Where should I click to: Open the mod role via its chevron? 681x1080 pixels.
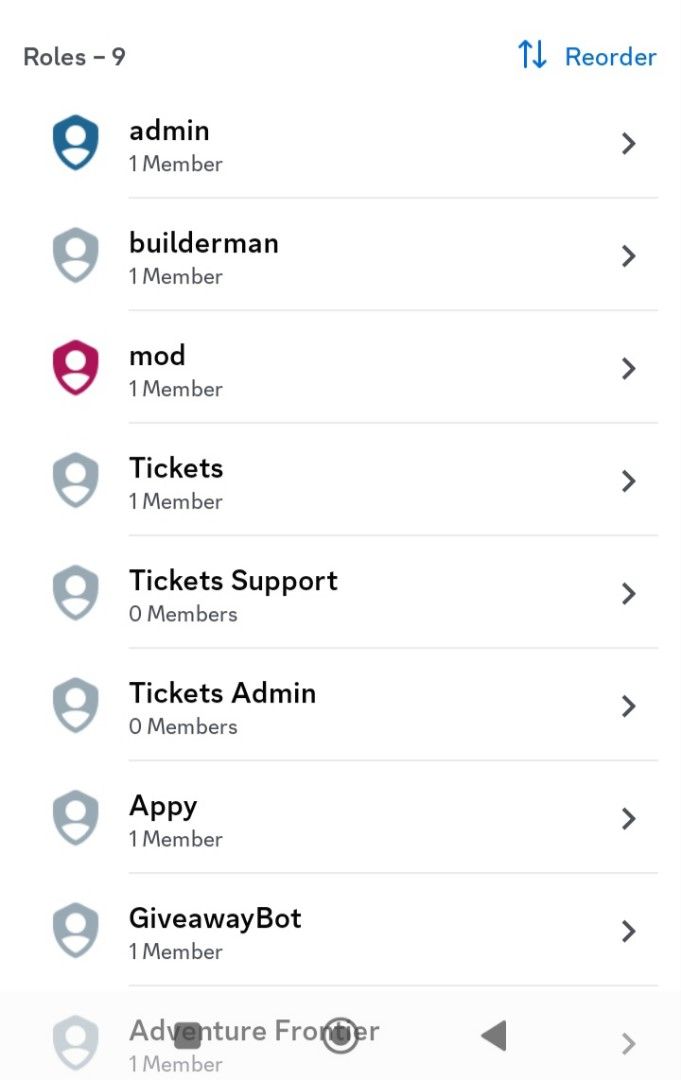click(629, 368)
